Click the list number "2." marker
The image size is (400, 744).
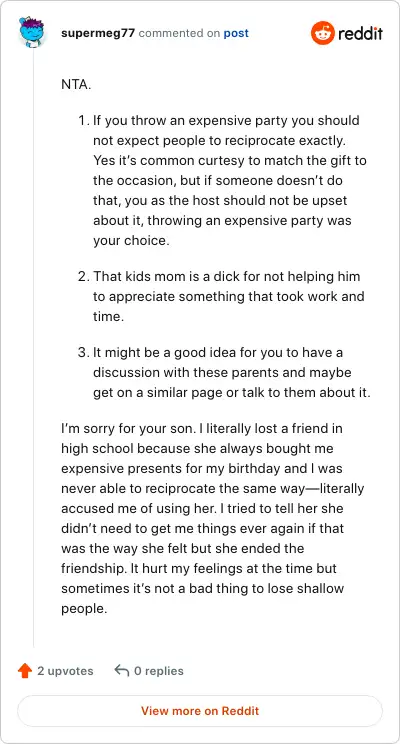click(x=84, y=276)
